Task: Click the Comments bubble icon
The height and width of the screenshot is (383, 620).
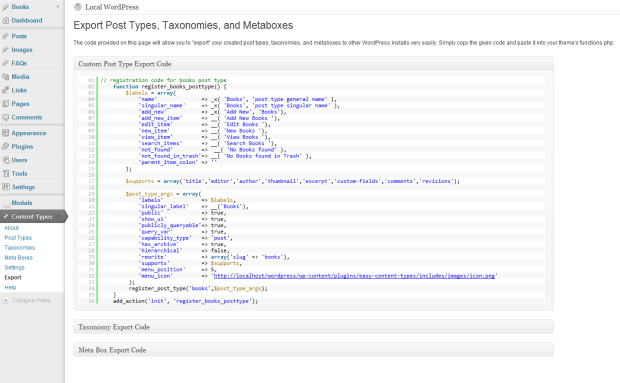Action: [5, 117]
